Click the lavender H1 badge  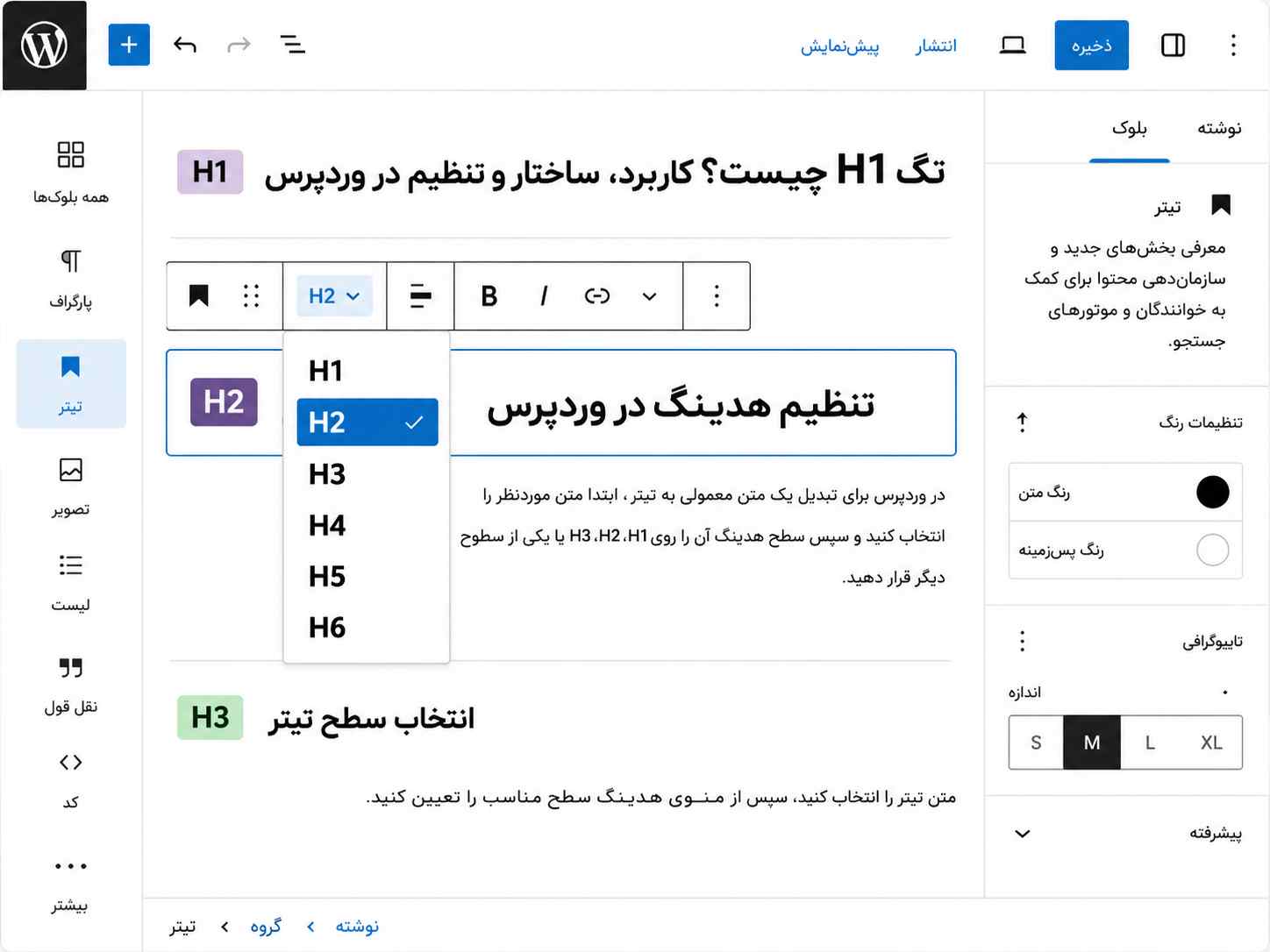point(210,172)
